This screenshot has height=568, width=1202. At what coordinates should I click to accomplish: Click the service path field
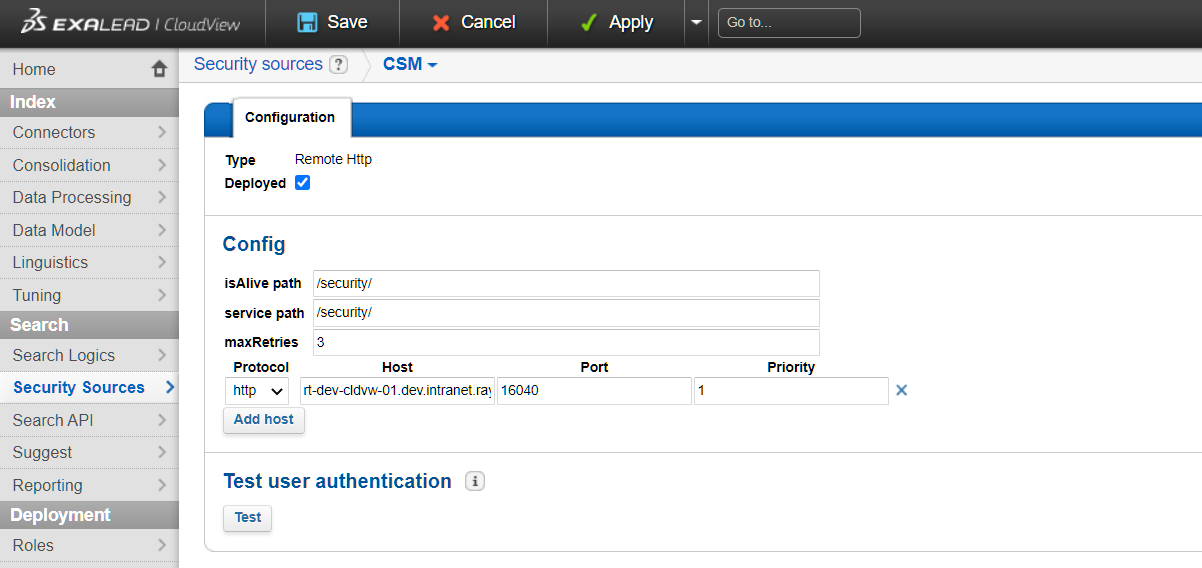566,313
